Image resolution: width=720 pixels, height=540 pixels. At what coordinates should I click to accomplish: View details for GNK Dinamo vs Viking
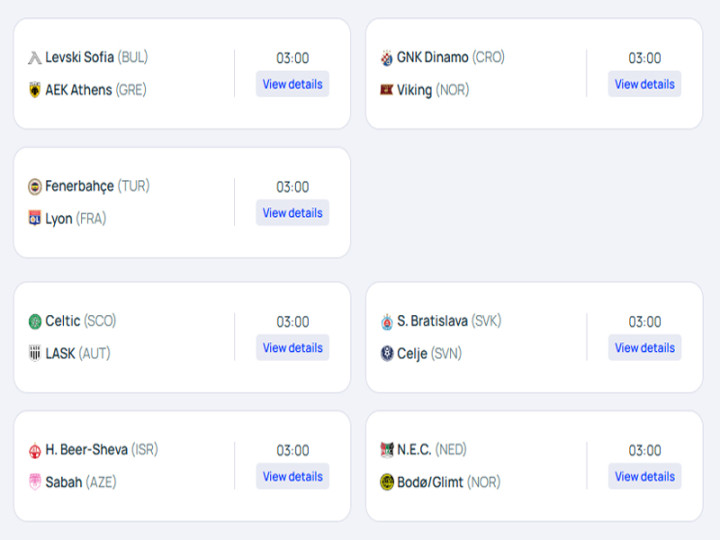[x=645, y=84]
